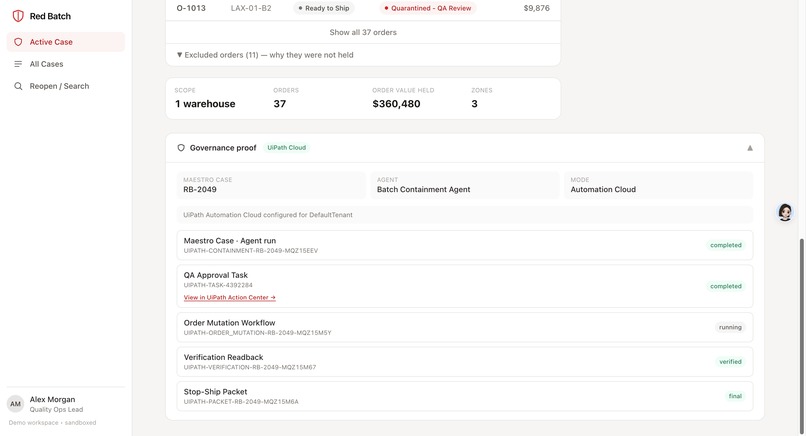Image resolution: width=806 pixels, height=436 pixels.
Task: Click the Red Batch shield logo icon
Action: click(18, 16)
